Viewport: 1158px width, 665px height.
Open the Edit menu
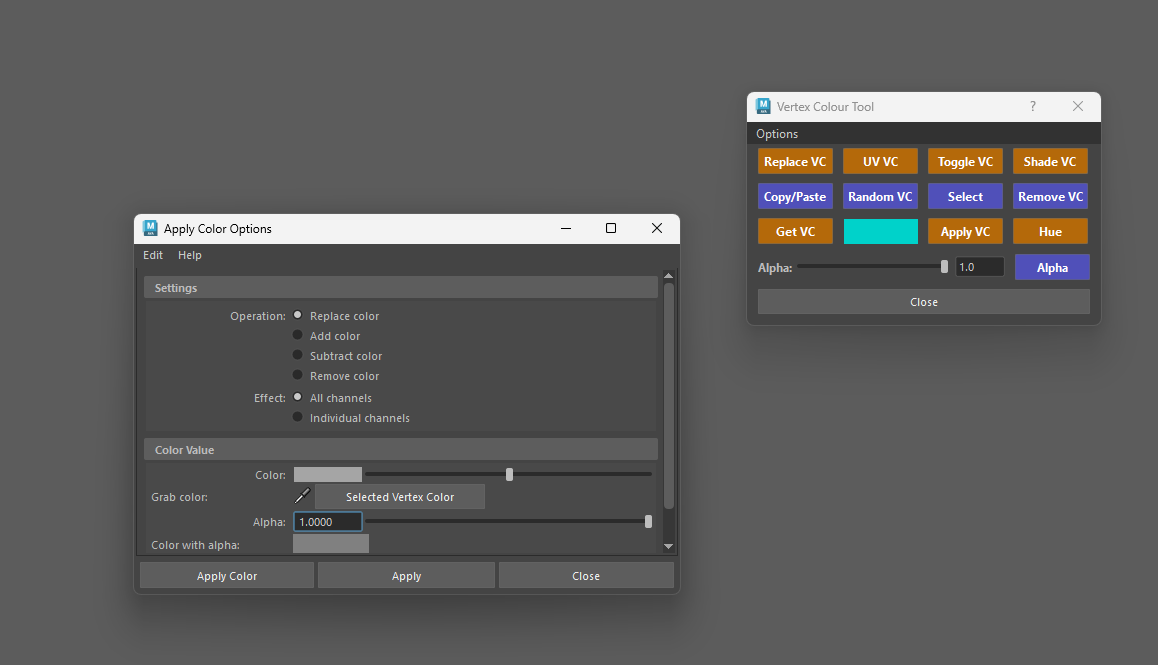coord(153,255)
